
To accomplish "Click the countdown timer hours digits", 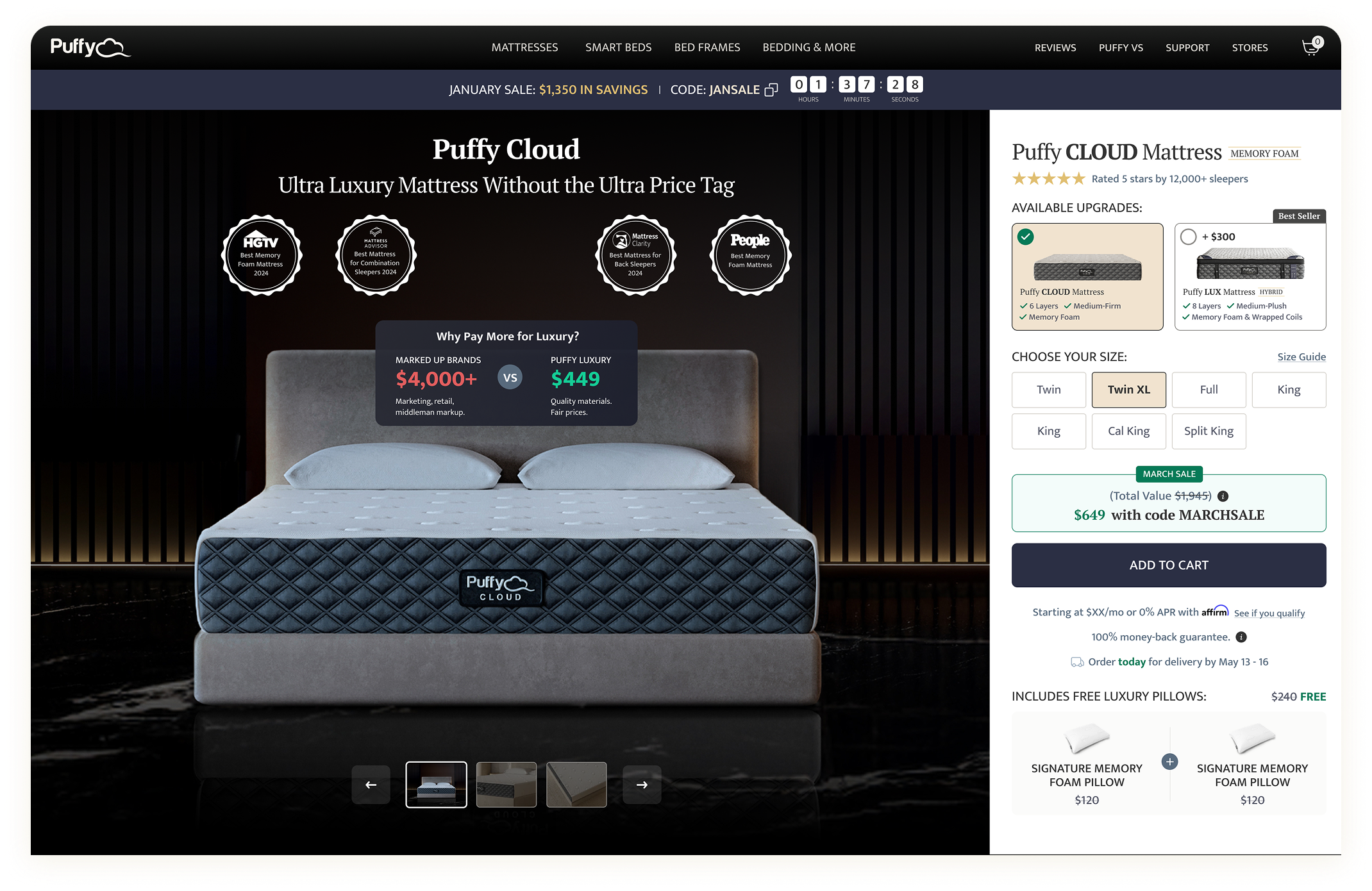I will coord(808,85).
